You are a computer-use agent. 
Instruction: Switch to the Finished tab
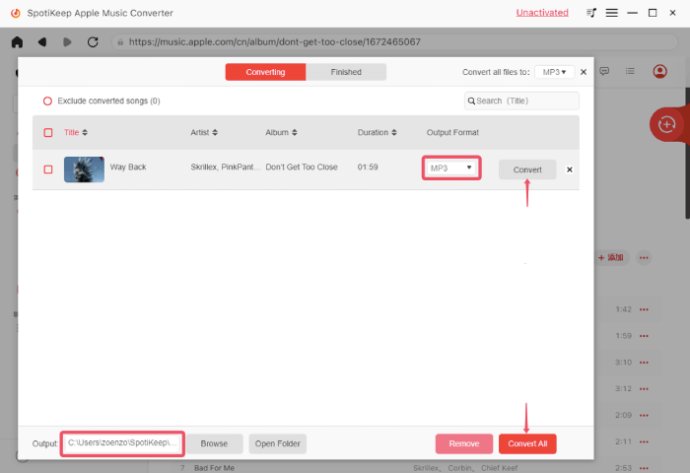click(346, 72)
